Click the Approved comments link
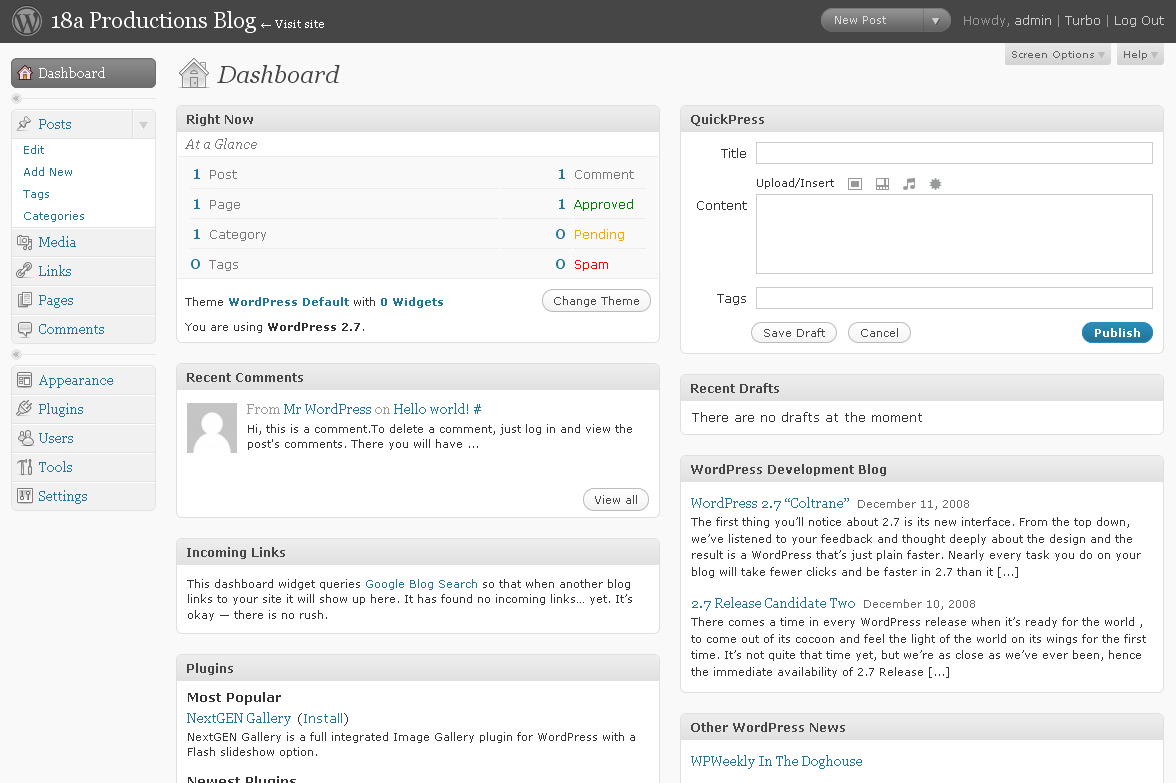Image resolution: width=1176 pixels, height=783 pixels. pyautogui.click(x=603, y=204)
